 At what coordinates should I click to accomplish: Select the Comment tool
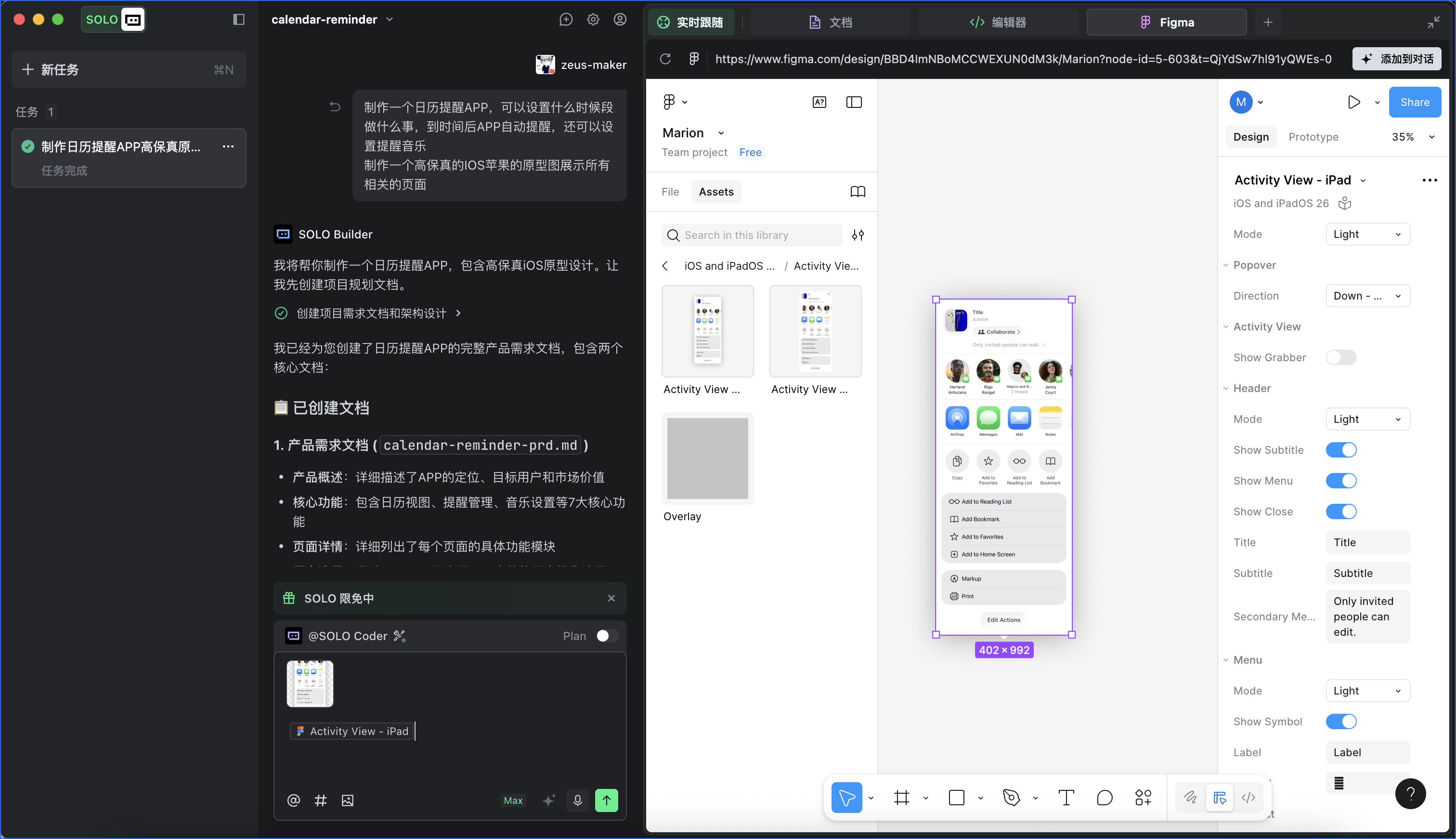click(1104, 798)
